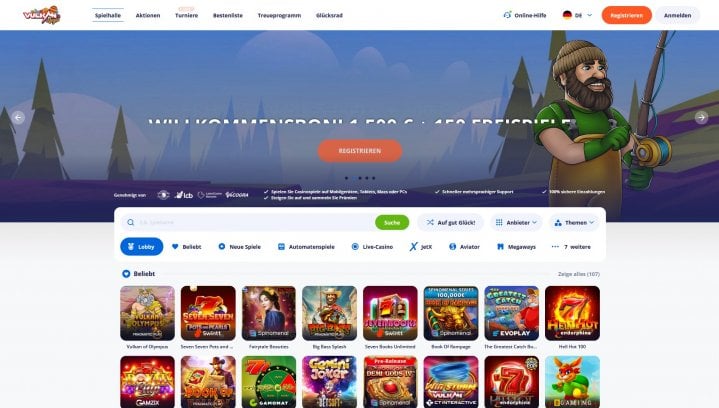Click the orange Registrieren header button
Screen dimensions: 719x408
626,15
